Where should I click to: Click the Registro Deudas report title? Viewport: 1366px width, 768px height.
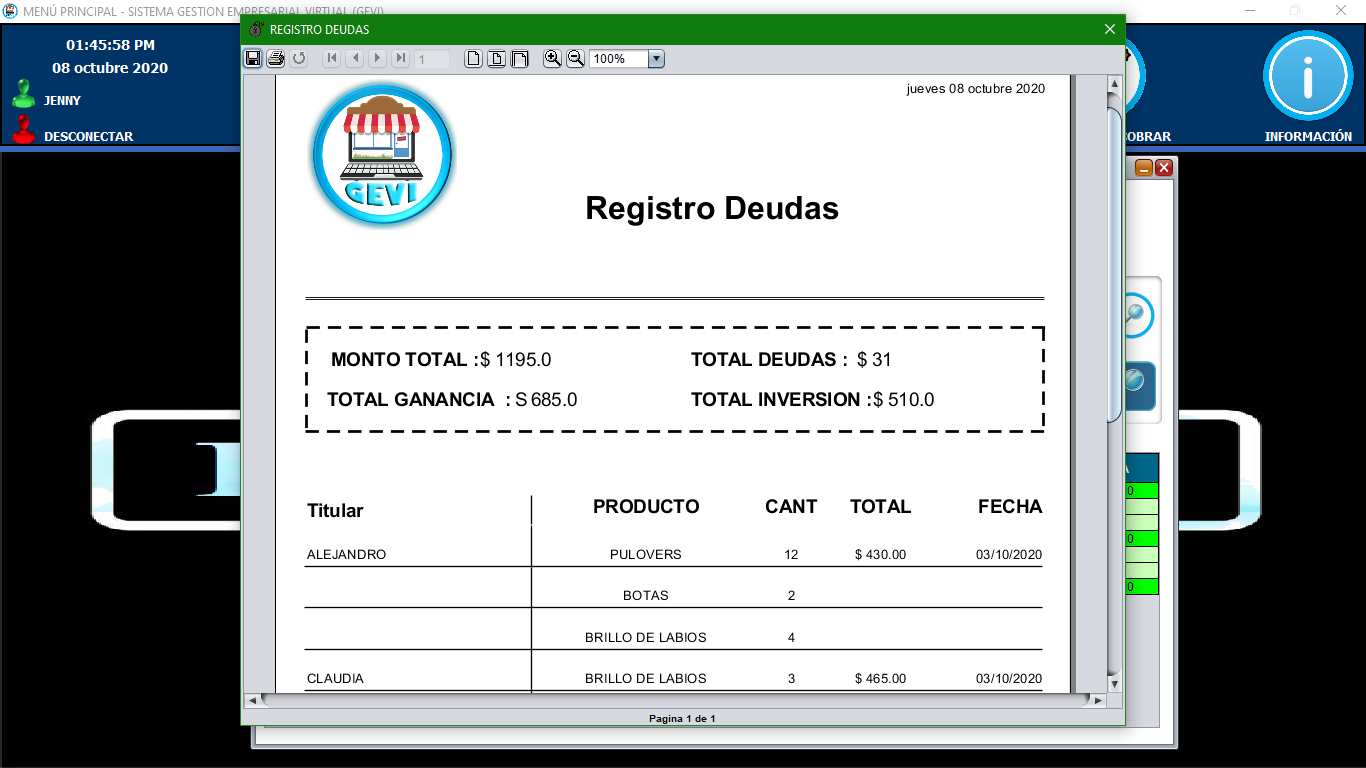pyautogui.click(x=711, y=208)
